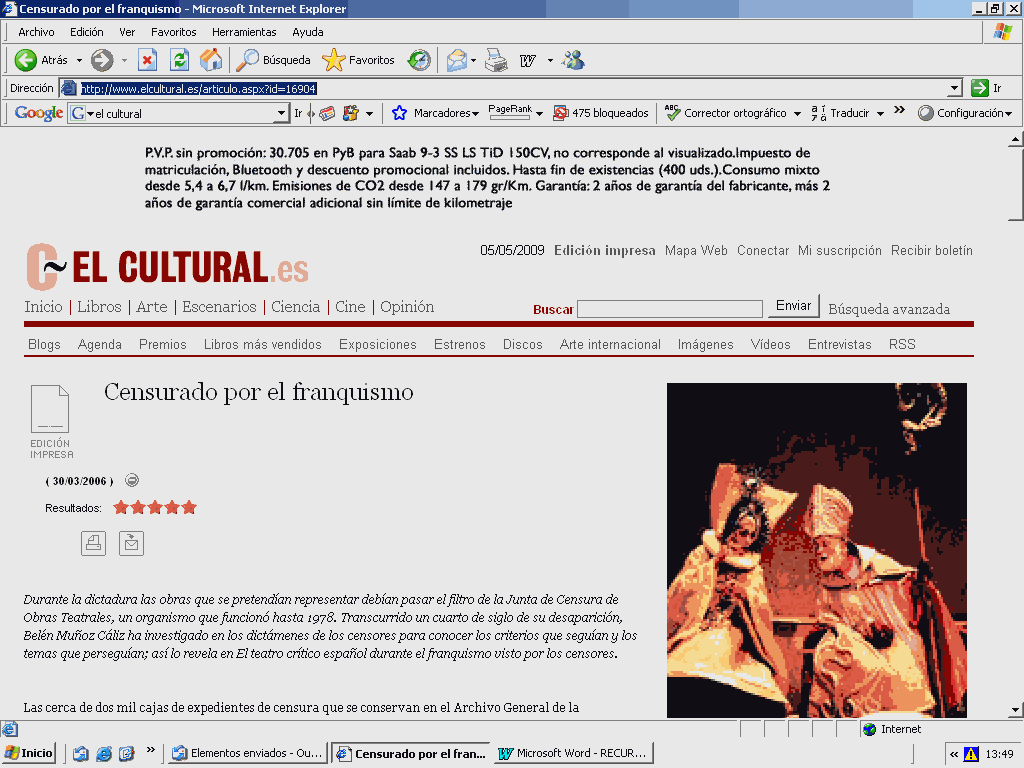The height and width of the screenshot is (768, 1024).
Task: Open Búsqueda search magnifier button
Action: tap(273, 60)
